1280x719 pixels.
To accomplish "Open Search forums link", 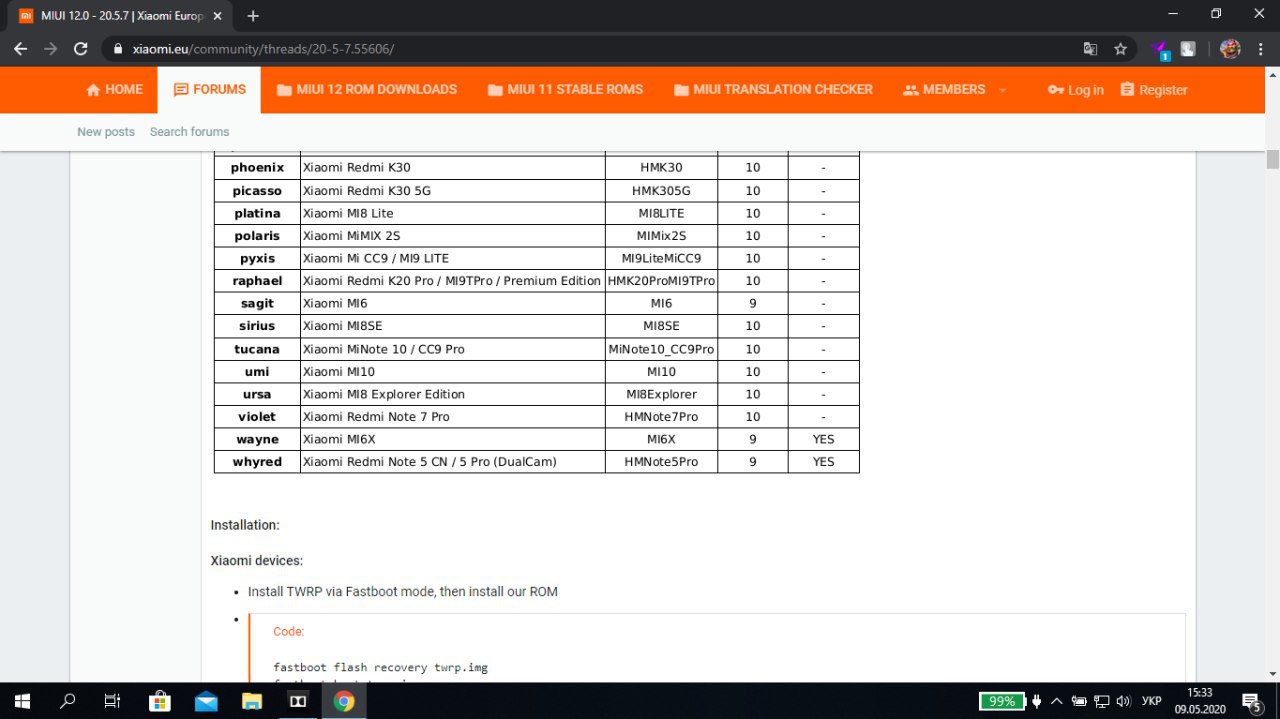I will [x=189, y=132].
